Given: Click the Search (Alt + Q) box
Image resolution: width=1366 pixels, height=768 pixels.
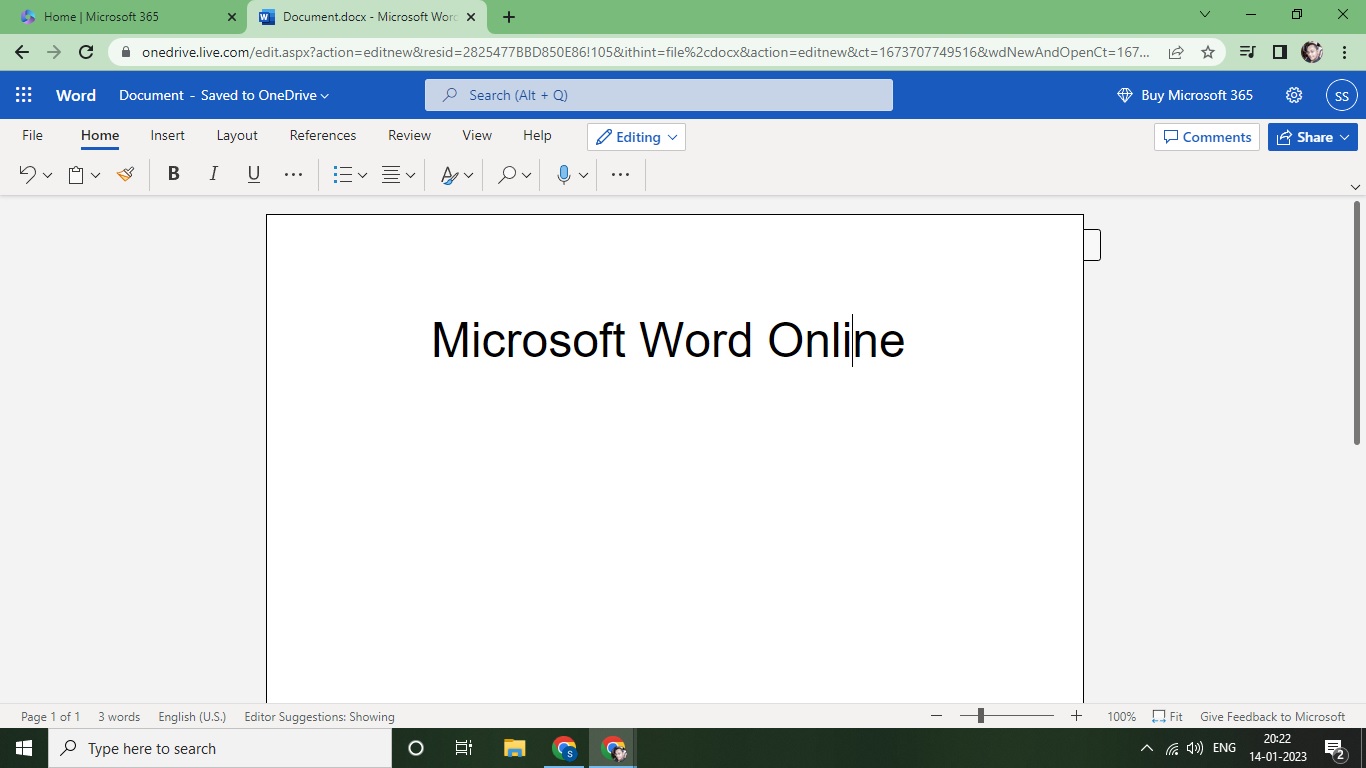Looking at the screenshot, I should click(659, 95).
